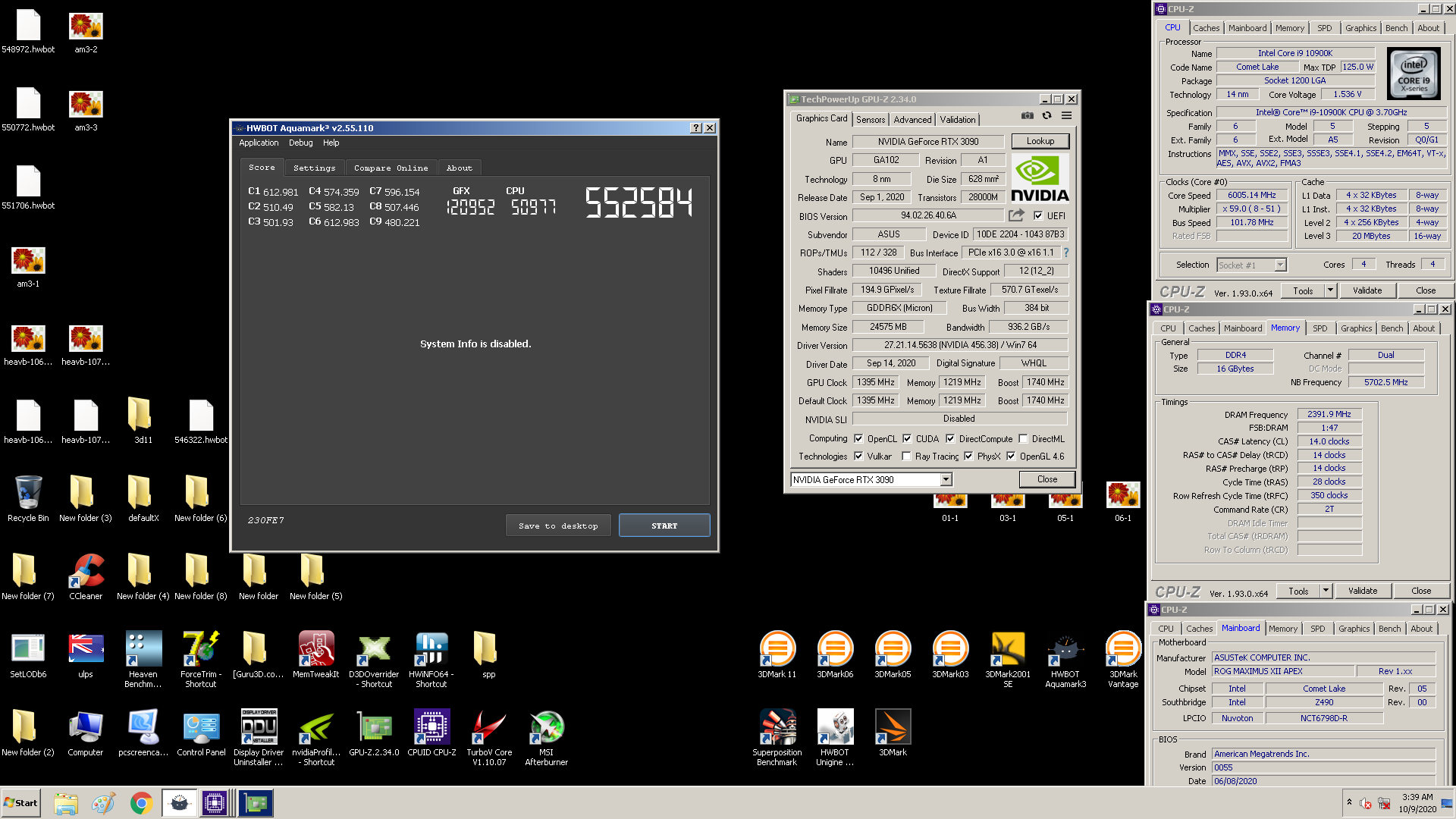Open the Socket #1 selection dropdown
The image size is (1456, 819).
click(1280, 265)
